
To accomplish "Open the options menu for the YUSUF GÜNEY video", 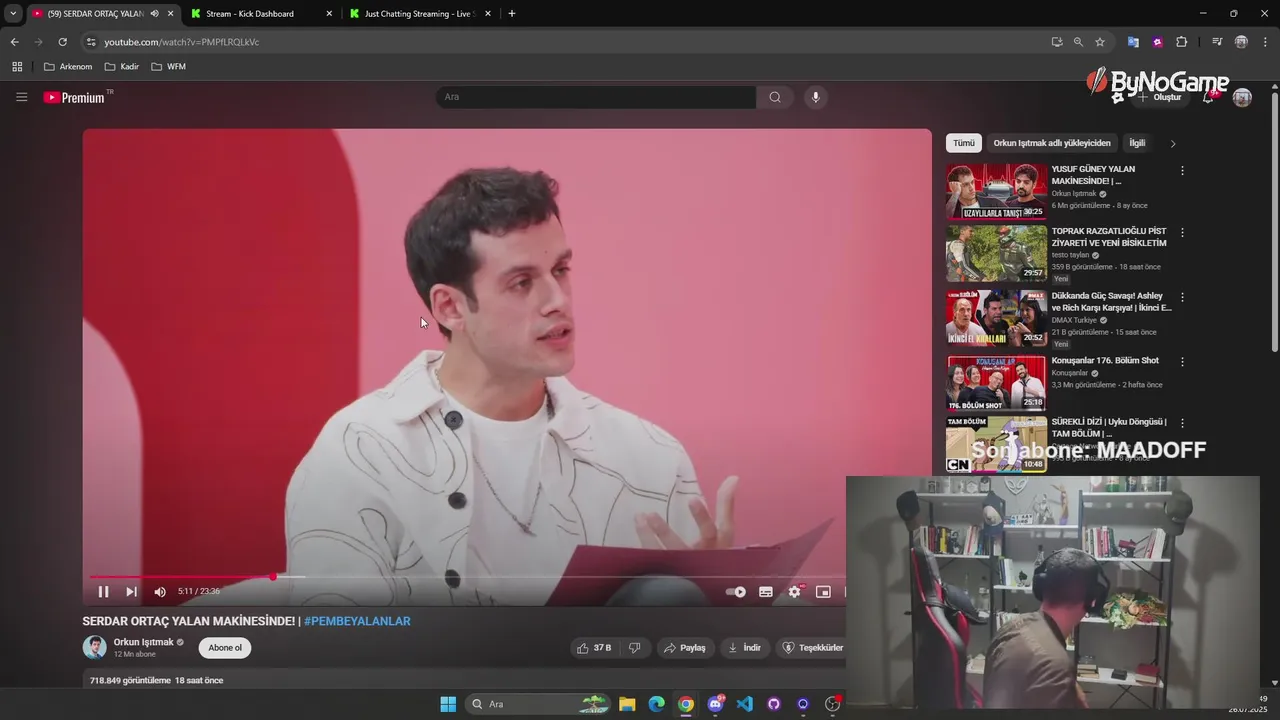I will click(1182, 171).
